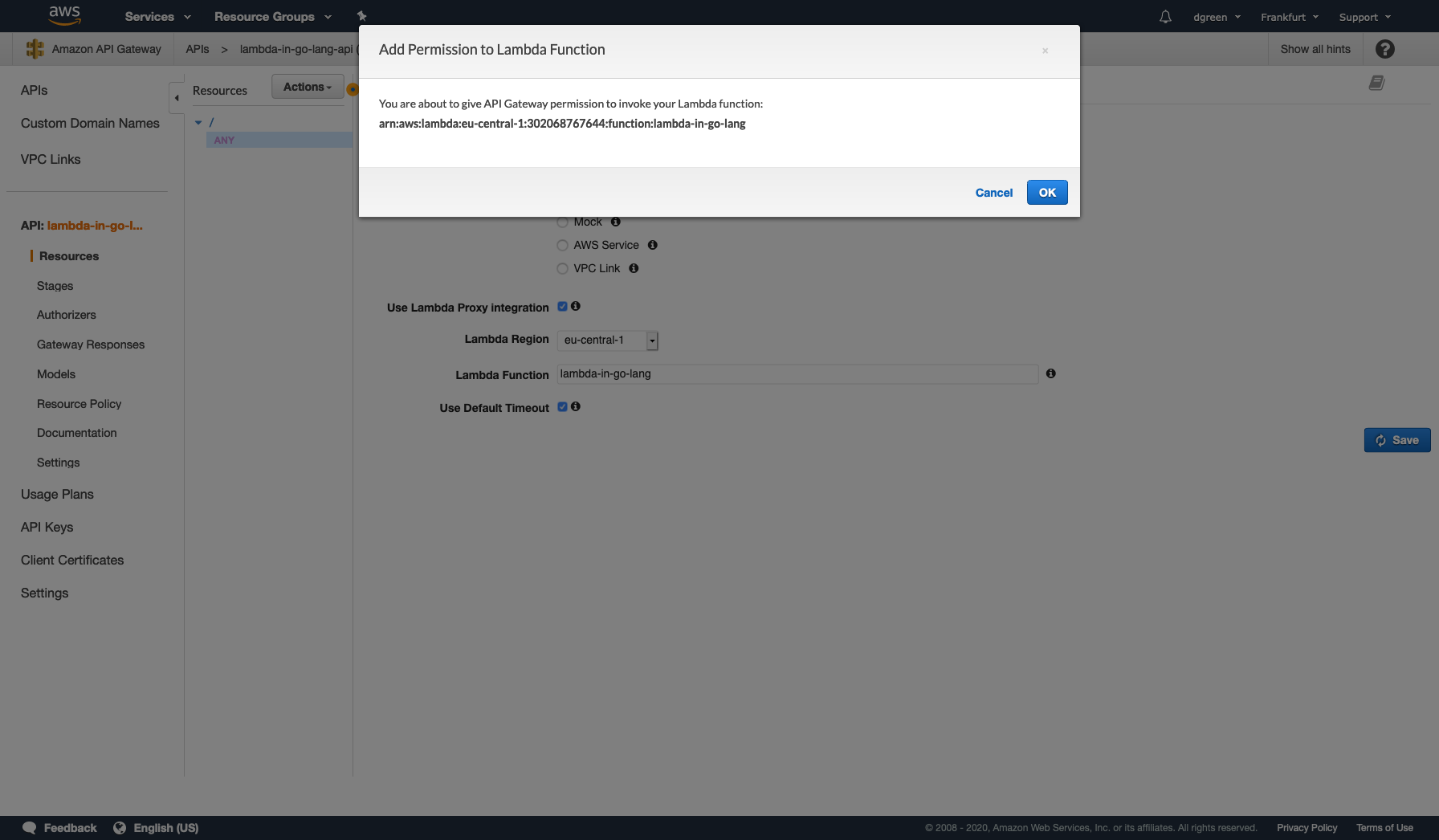Open the Support dropdown

tap(1365, 17)
